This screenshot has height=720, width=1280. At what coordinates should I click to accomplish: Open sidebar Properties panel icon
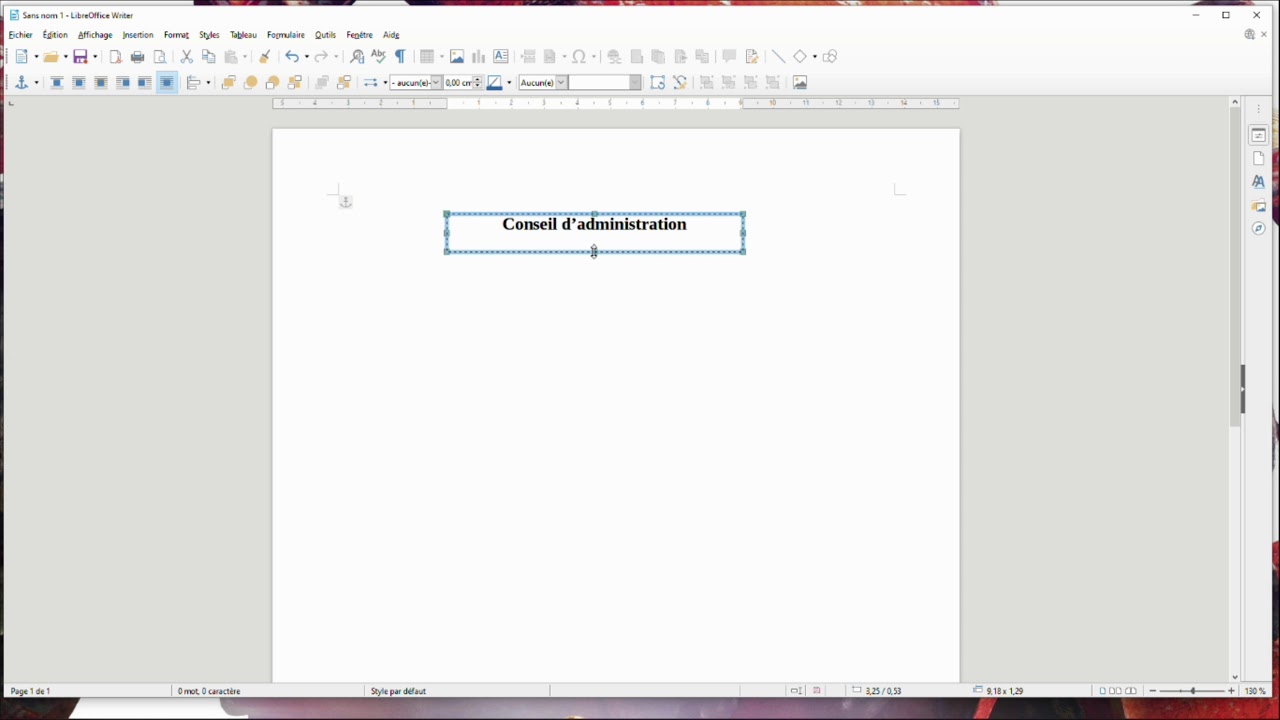pos(1258,135)
